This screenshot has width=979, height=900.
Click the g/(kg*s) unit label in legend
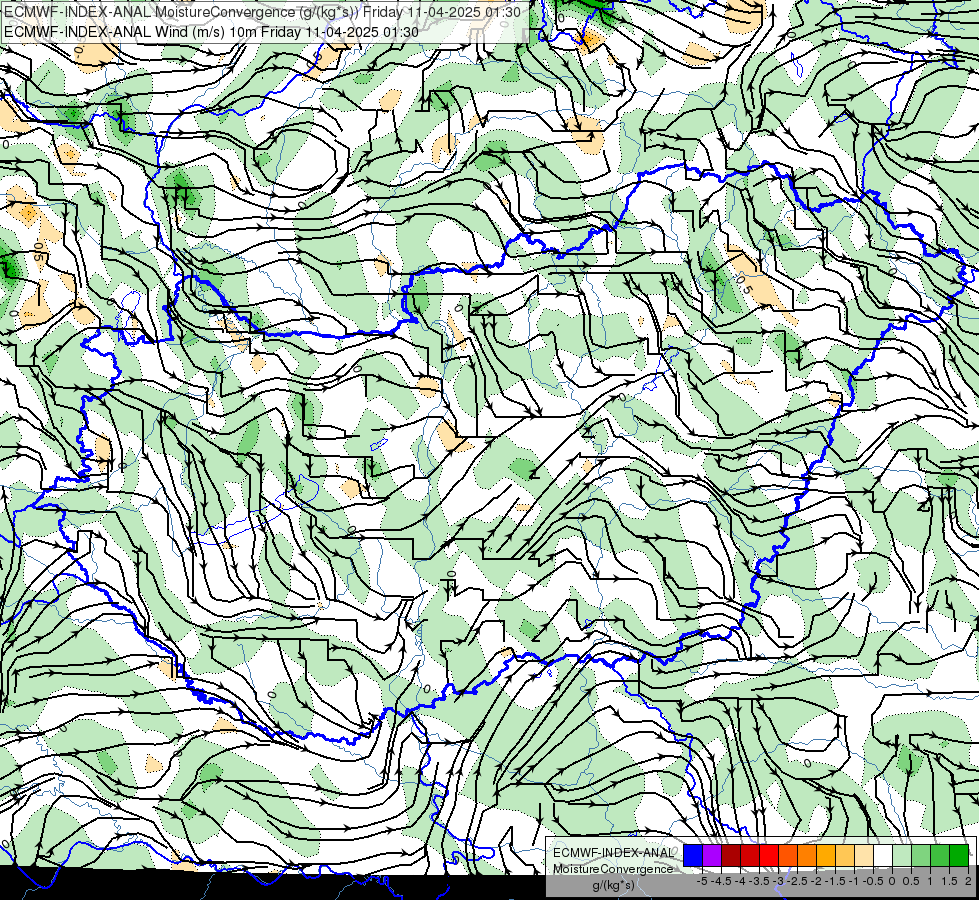click(614, 885)
